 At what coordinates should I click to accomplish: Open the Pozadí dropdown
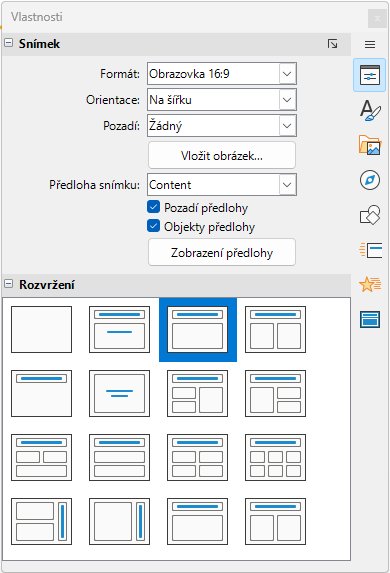[287, 126]
